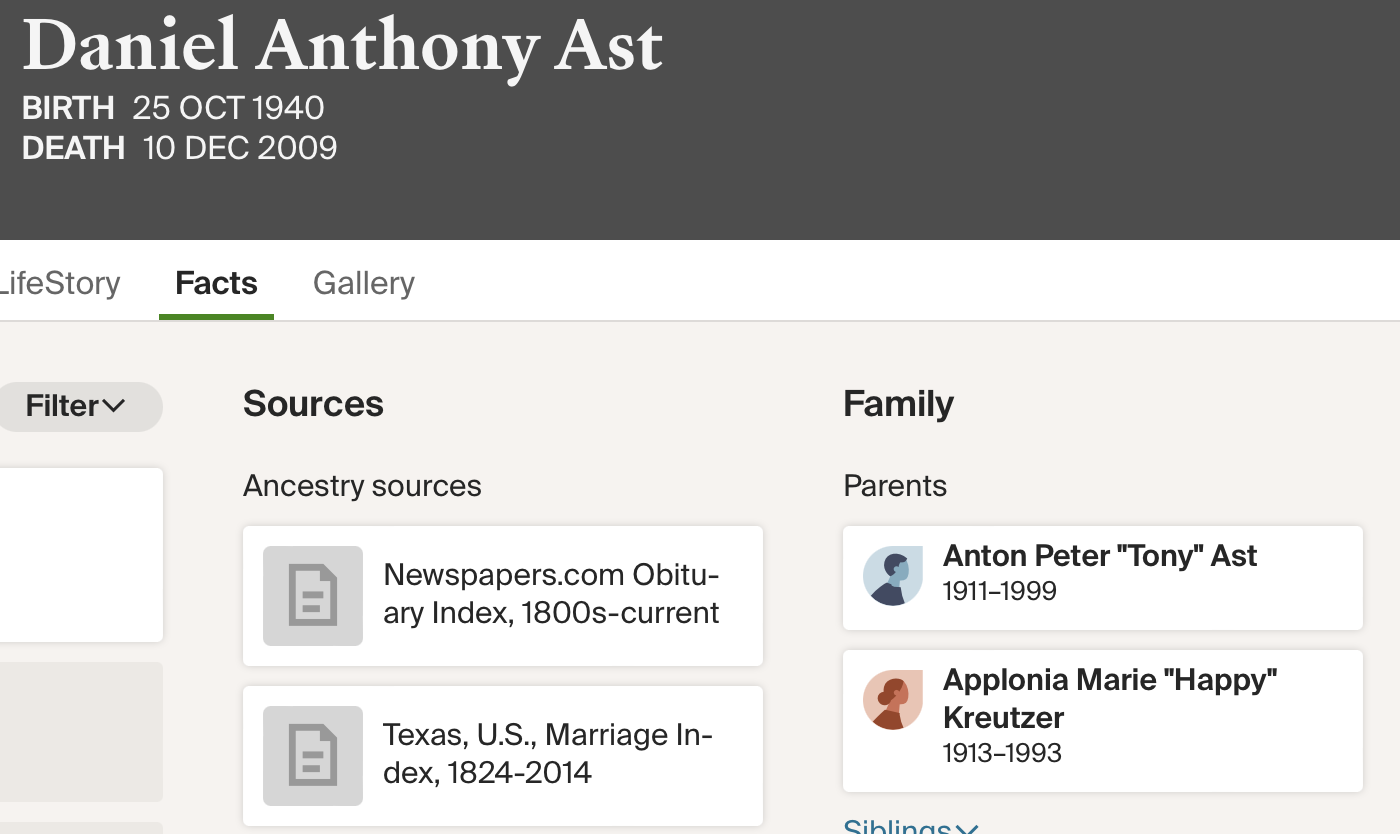Viewport: 1400px width, 834px height.
Task: Click Applonia Kreutzer's female avatar icon
Action: [893, 700]
